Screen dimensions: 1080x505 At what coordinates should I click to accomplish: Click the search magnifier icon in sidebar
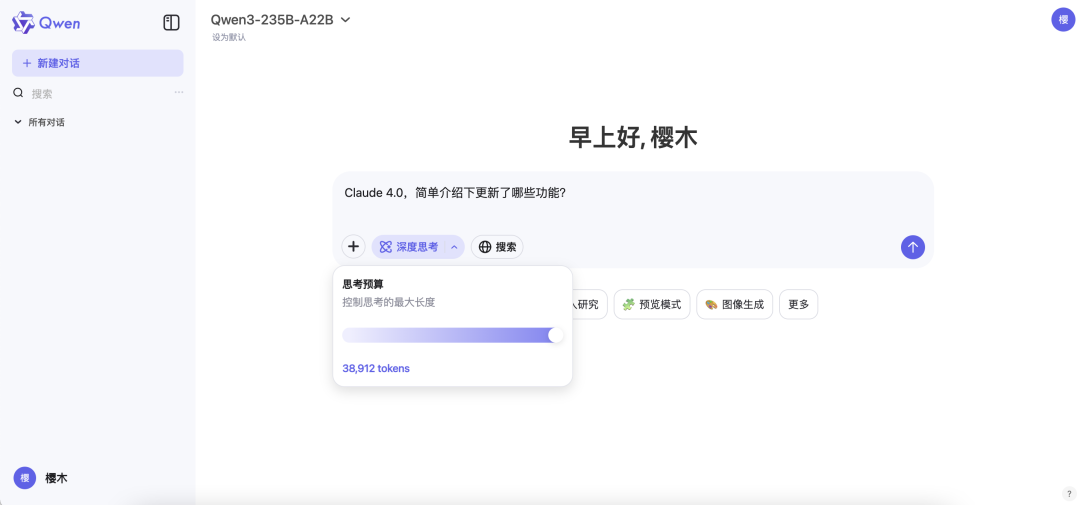pos(19,93)
